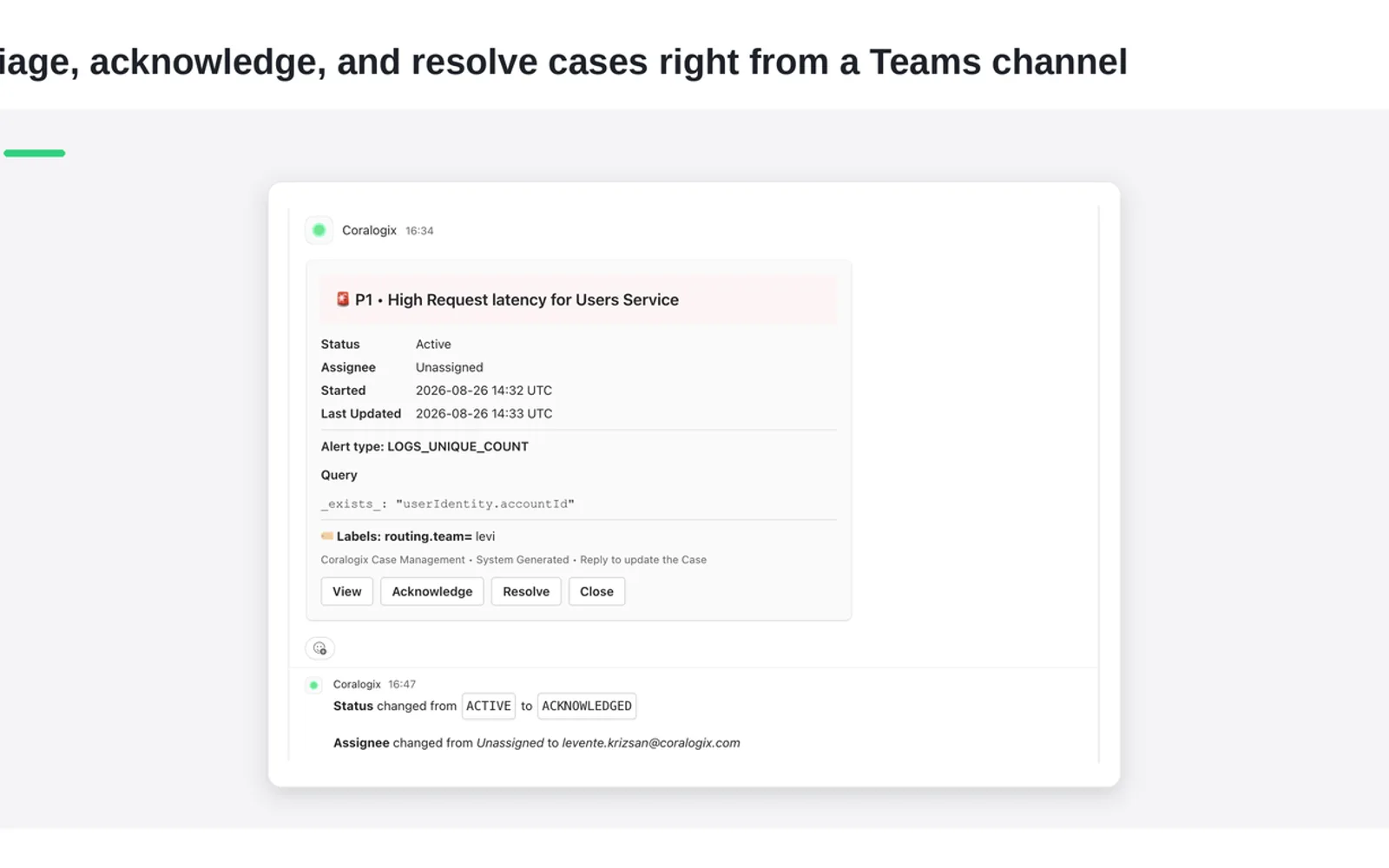
Task: Select the green slide indicator bar
Action: tap(35, 154)
